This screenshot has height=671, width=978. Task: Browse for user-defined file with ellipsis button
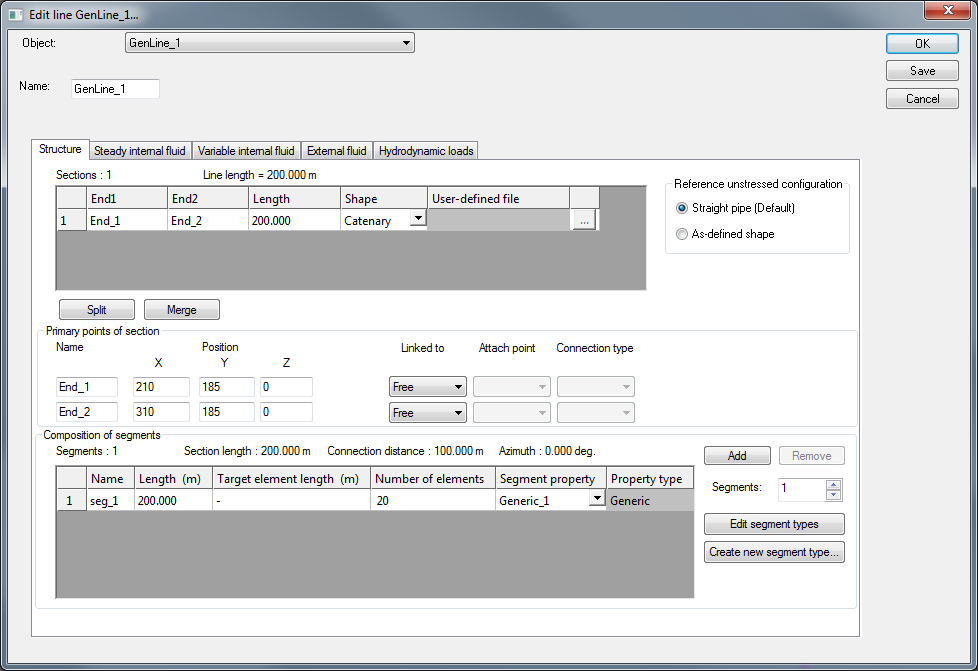click(x=584, y=220)
